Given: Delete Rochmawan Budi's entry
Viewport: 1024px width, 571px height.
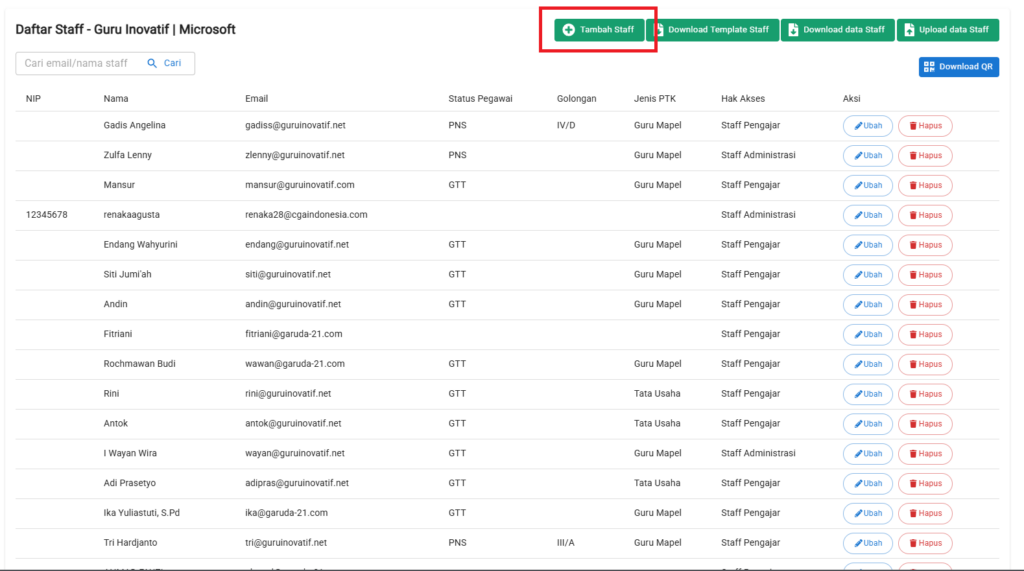Looking at the screenshot, I should (925, 365).
